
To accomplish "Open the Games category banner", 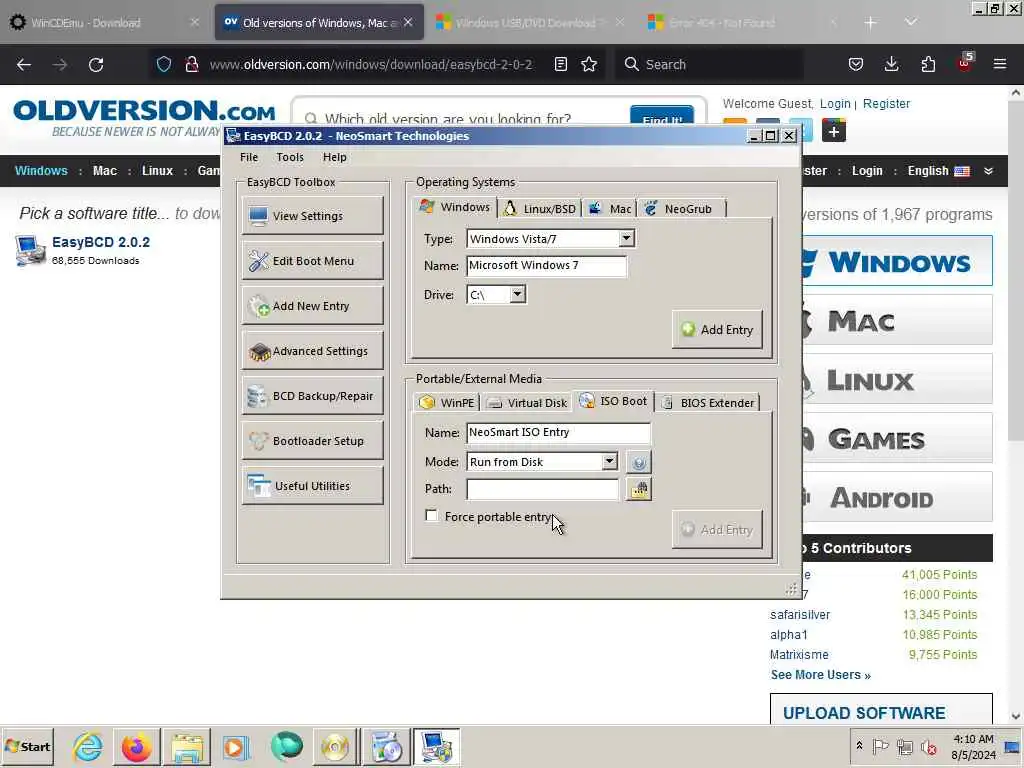I will point(897,440).
